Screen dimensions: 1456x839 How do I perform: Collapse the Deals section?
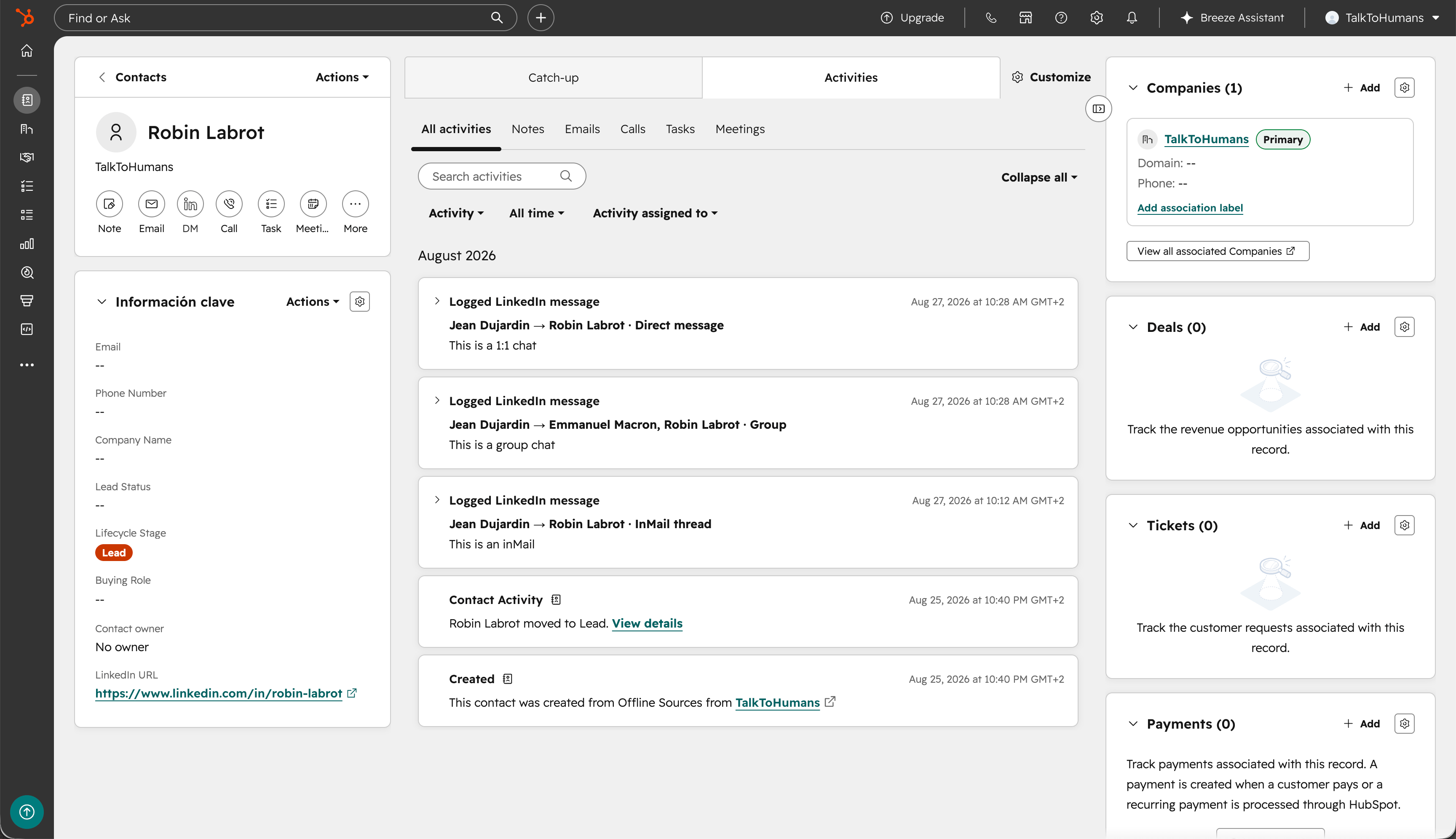click(1133, 327)
